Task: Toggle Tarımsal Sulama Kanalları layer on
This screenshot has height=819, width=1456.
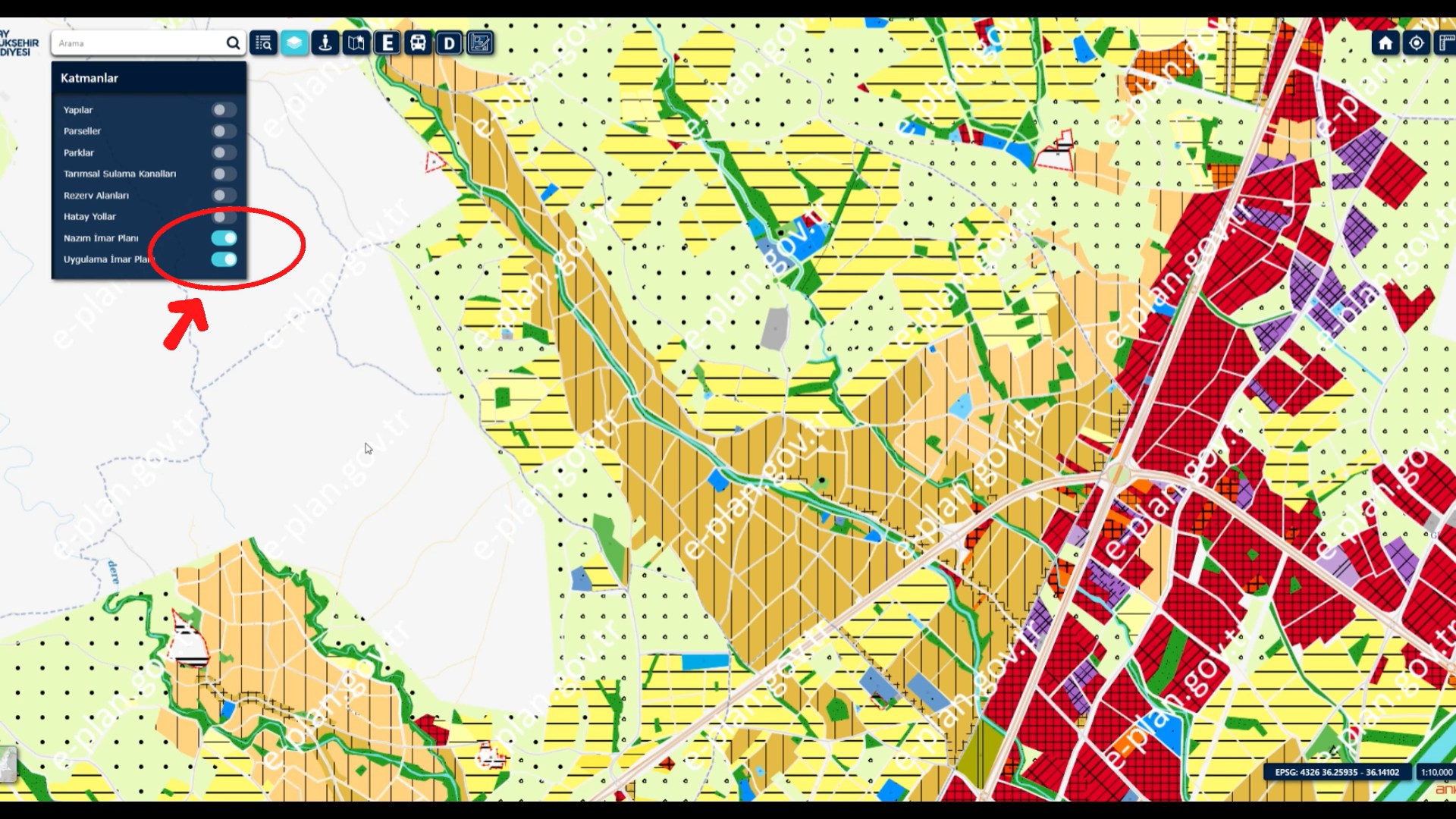Action: 223,174
